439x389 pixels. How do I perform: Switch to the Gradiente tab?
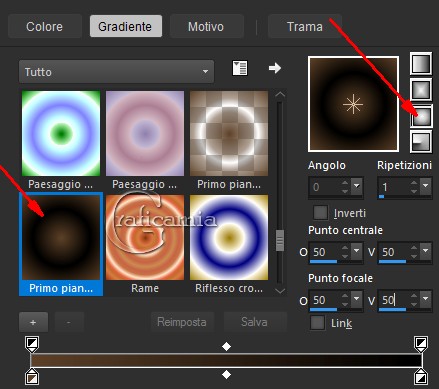tap(126, 26)
